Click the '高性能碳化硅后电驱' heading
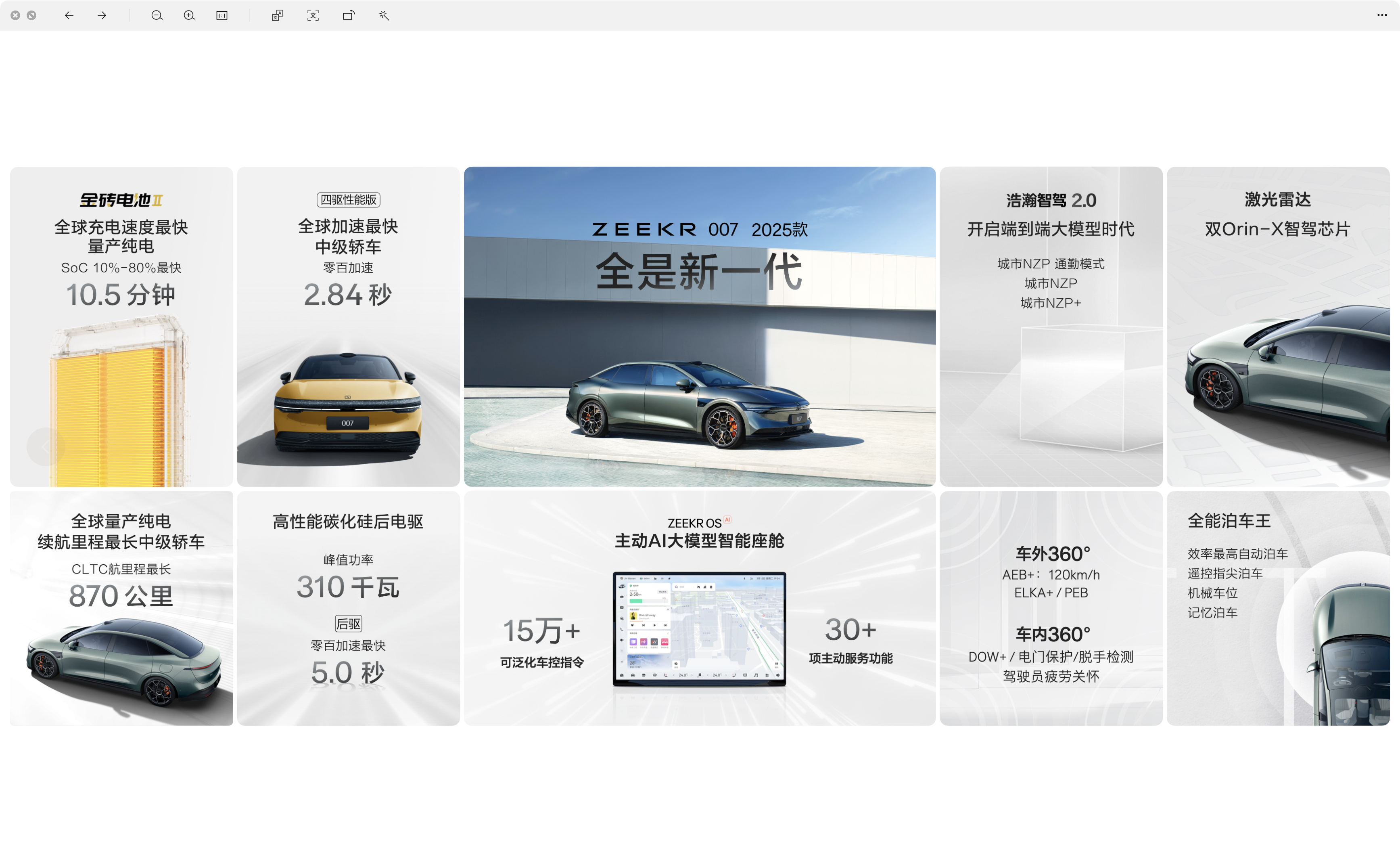The image size is (1400, 863). 348,522
